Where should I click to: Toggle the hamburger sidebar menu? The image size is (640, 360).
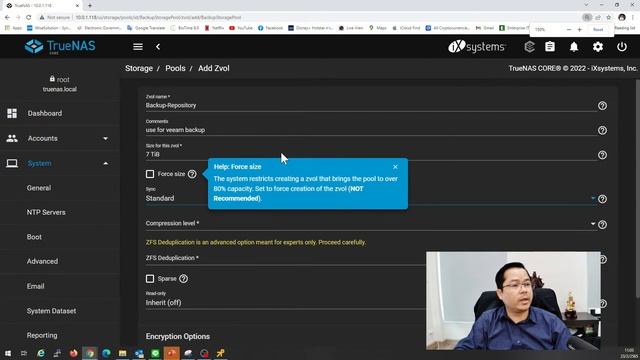138,47
